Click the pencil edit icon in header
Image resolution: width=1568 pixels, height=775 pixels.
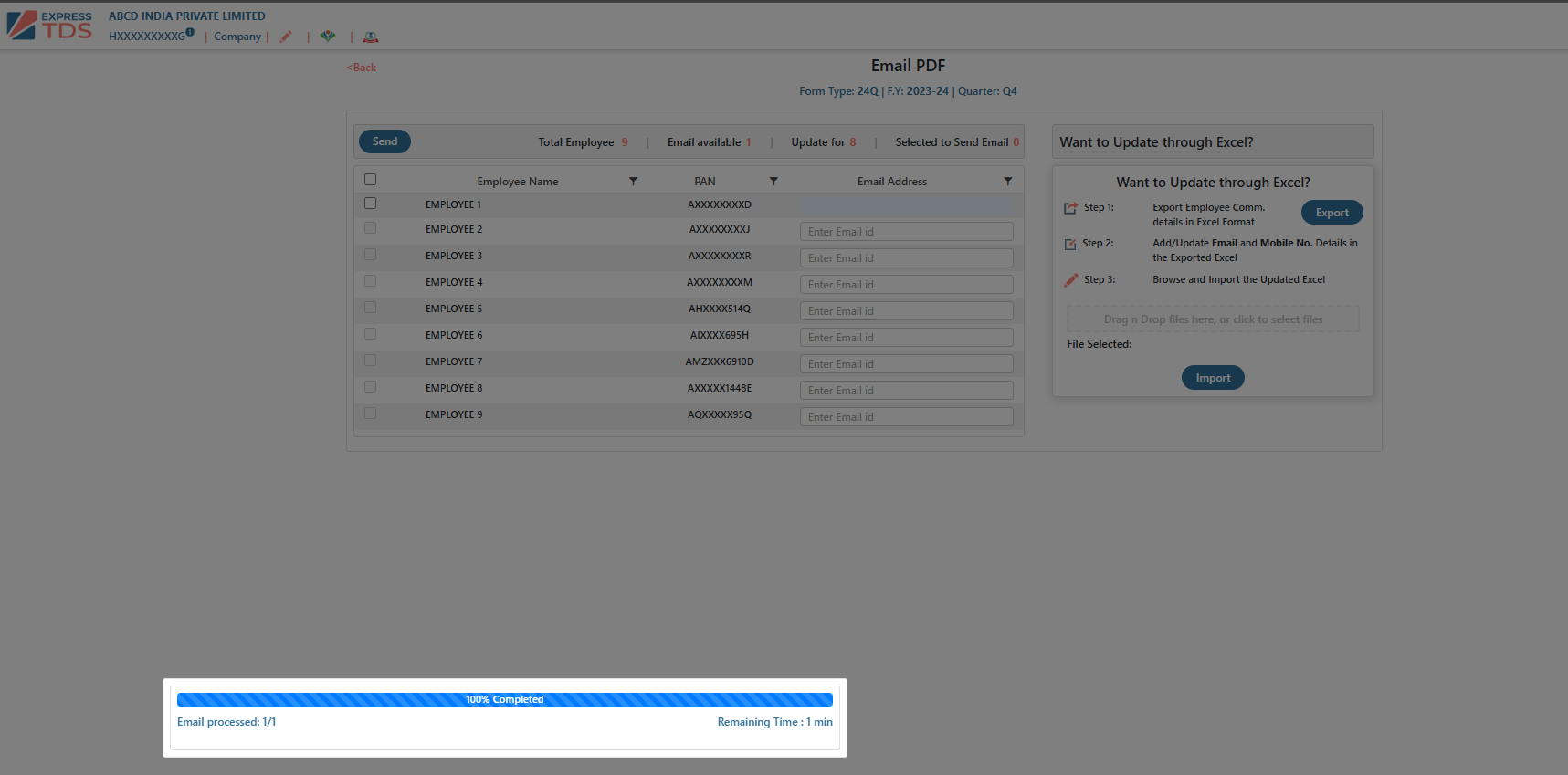[x=286, y=37]
